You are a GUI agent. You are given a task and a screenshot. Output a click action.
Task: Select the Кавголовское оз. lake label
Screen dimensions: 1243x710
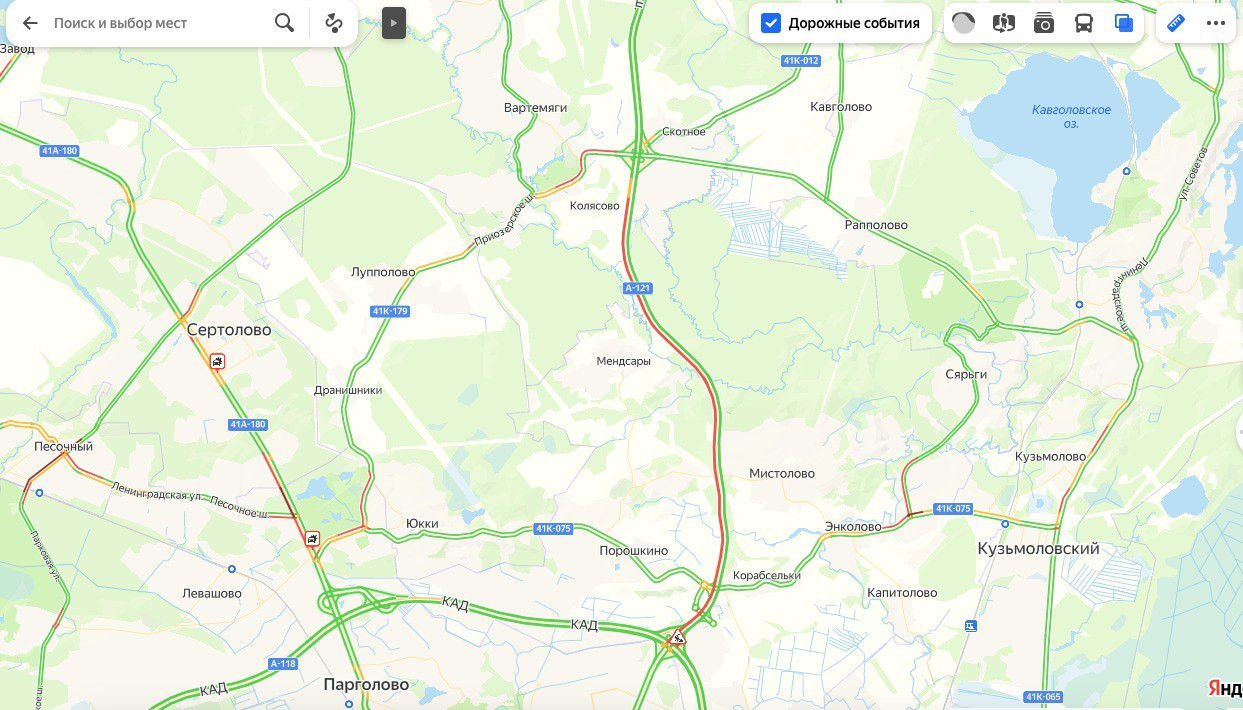coord(1072,116)
